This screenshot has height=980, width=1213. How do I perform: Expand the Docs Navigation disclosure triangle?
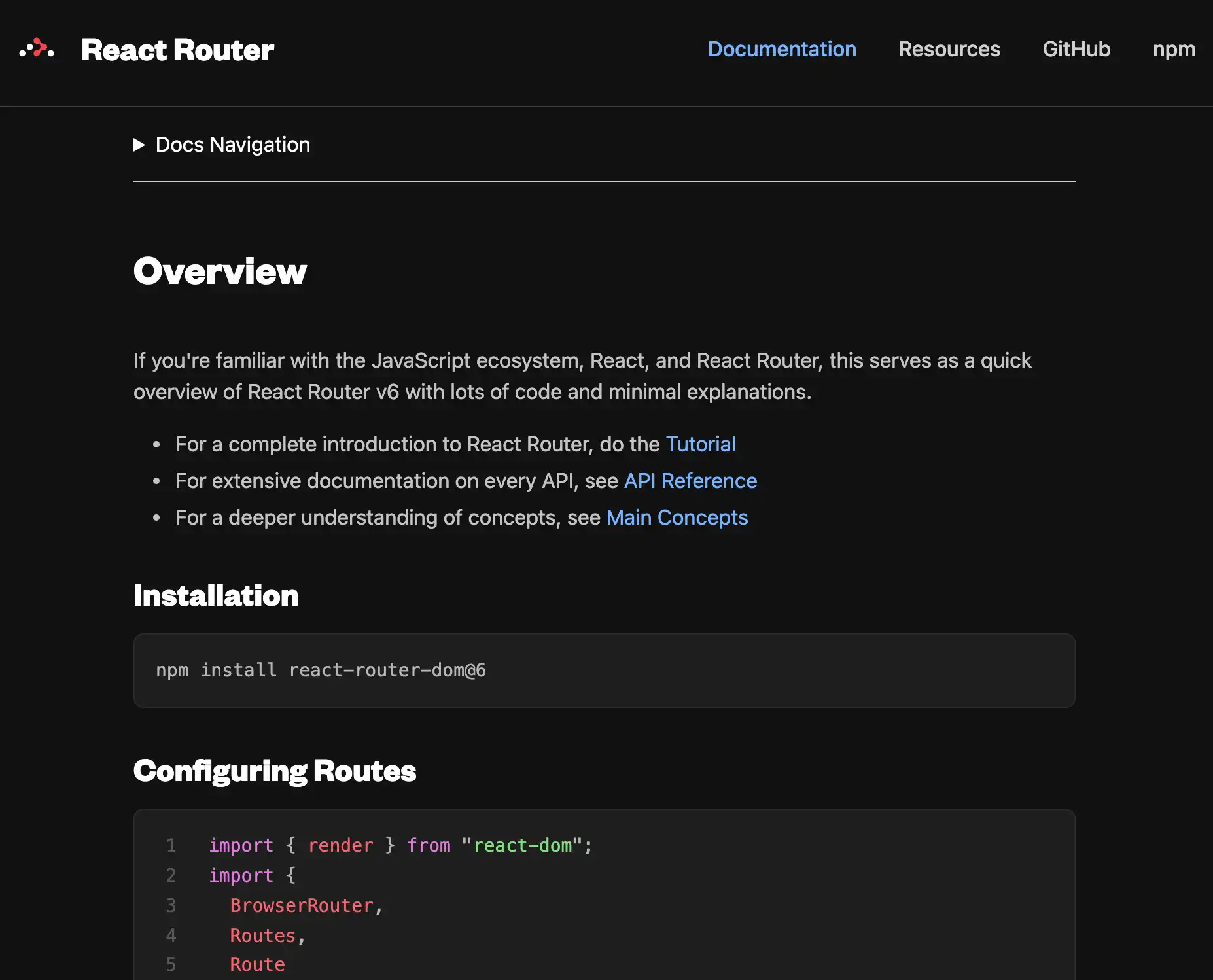139,145
